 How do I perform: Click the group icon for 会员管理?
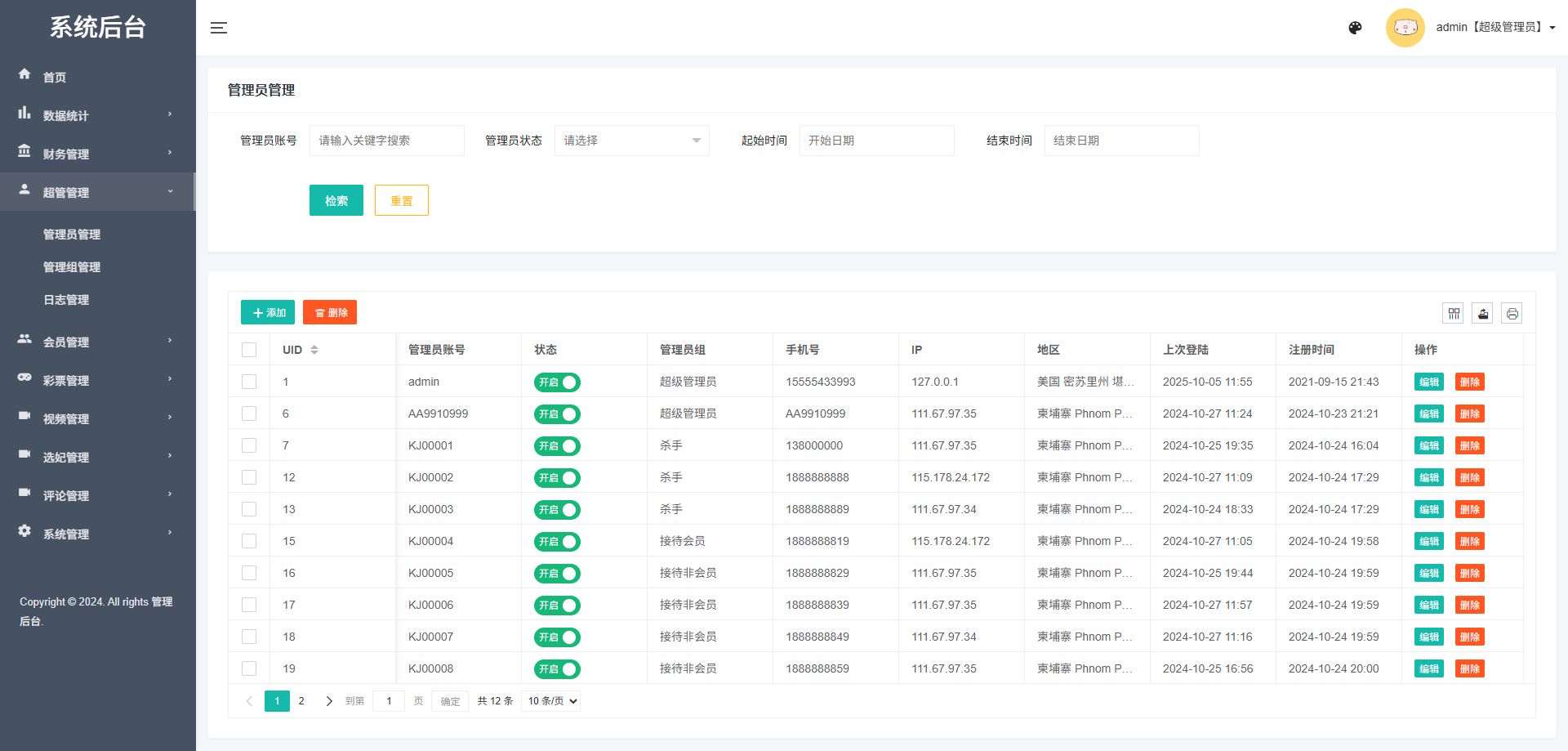click(24, 338)
